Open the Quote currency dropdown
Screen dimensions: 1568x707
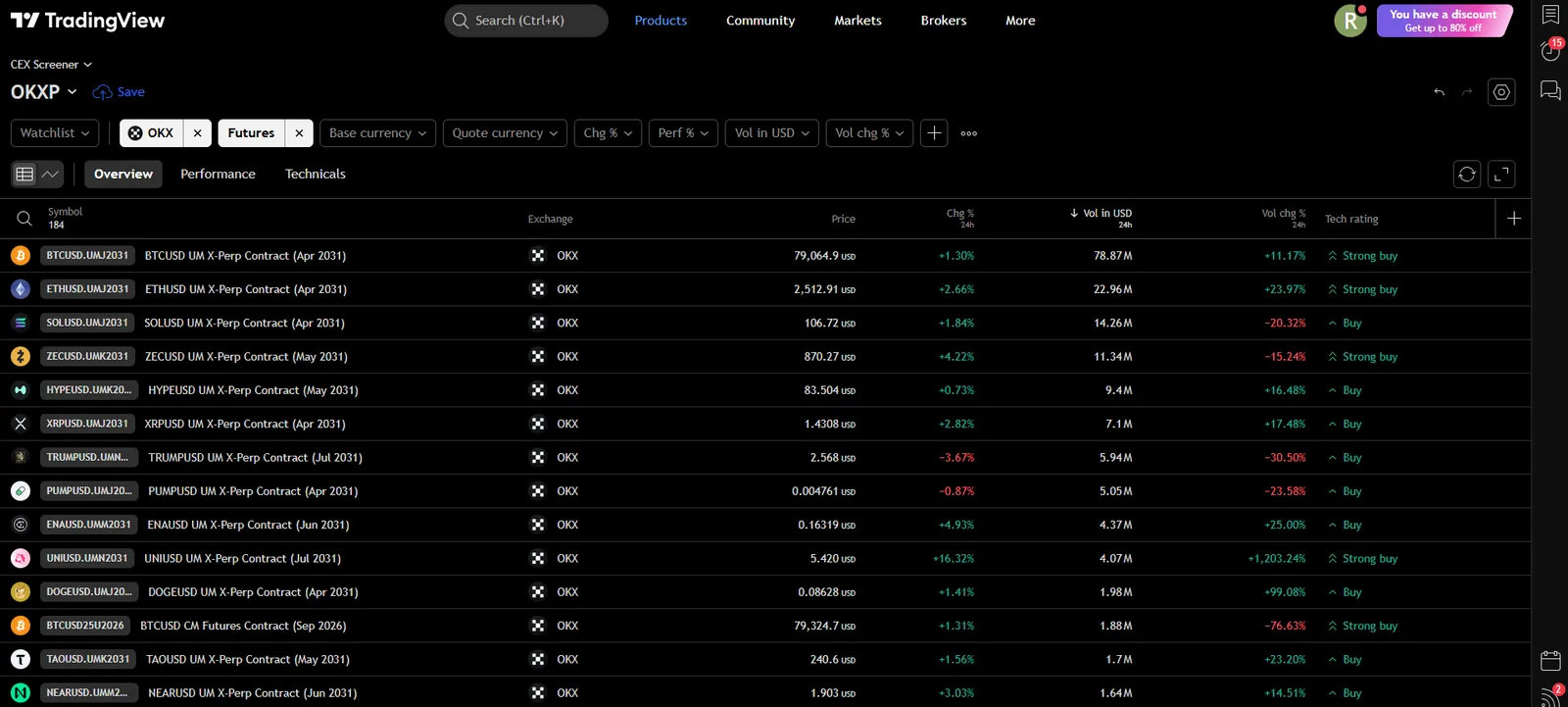[x=505, y=133]
